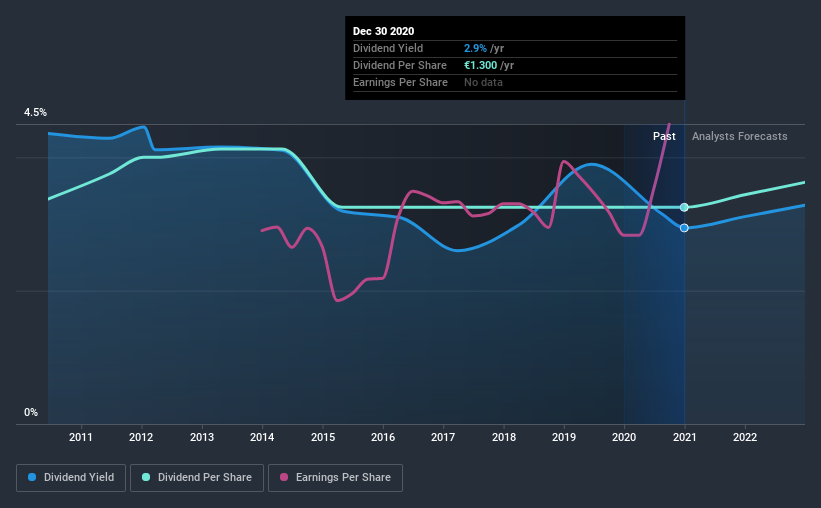Click the 2016 year label on the axis
Image resolution: width=821 pixels, height=508 pixels.
(383, 437)
